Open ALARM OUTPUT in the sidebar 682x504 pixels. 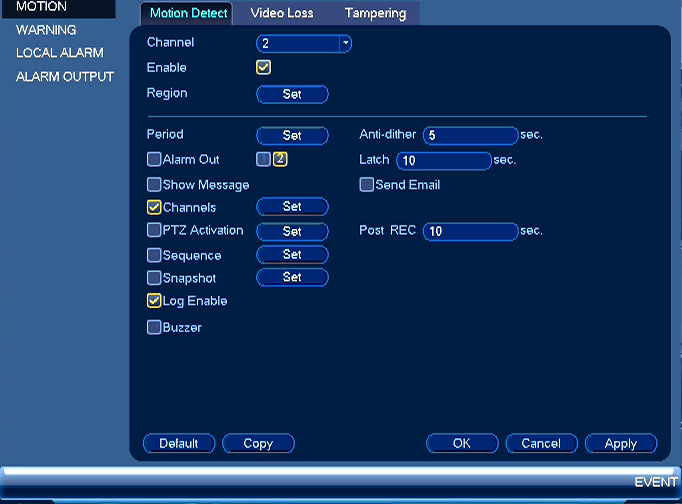pyautogui.click(x=65, y=77)
